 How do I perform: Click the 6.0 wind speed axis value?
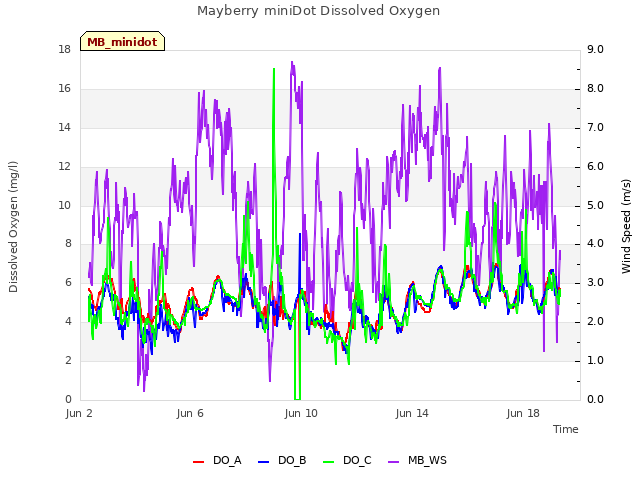tap(595, 167)
